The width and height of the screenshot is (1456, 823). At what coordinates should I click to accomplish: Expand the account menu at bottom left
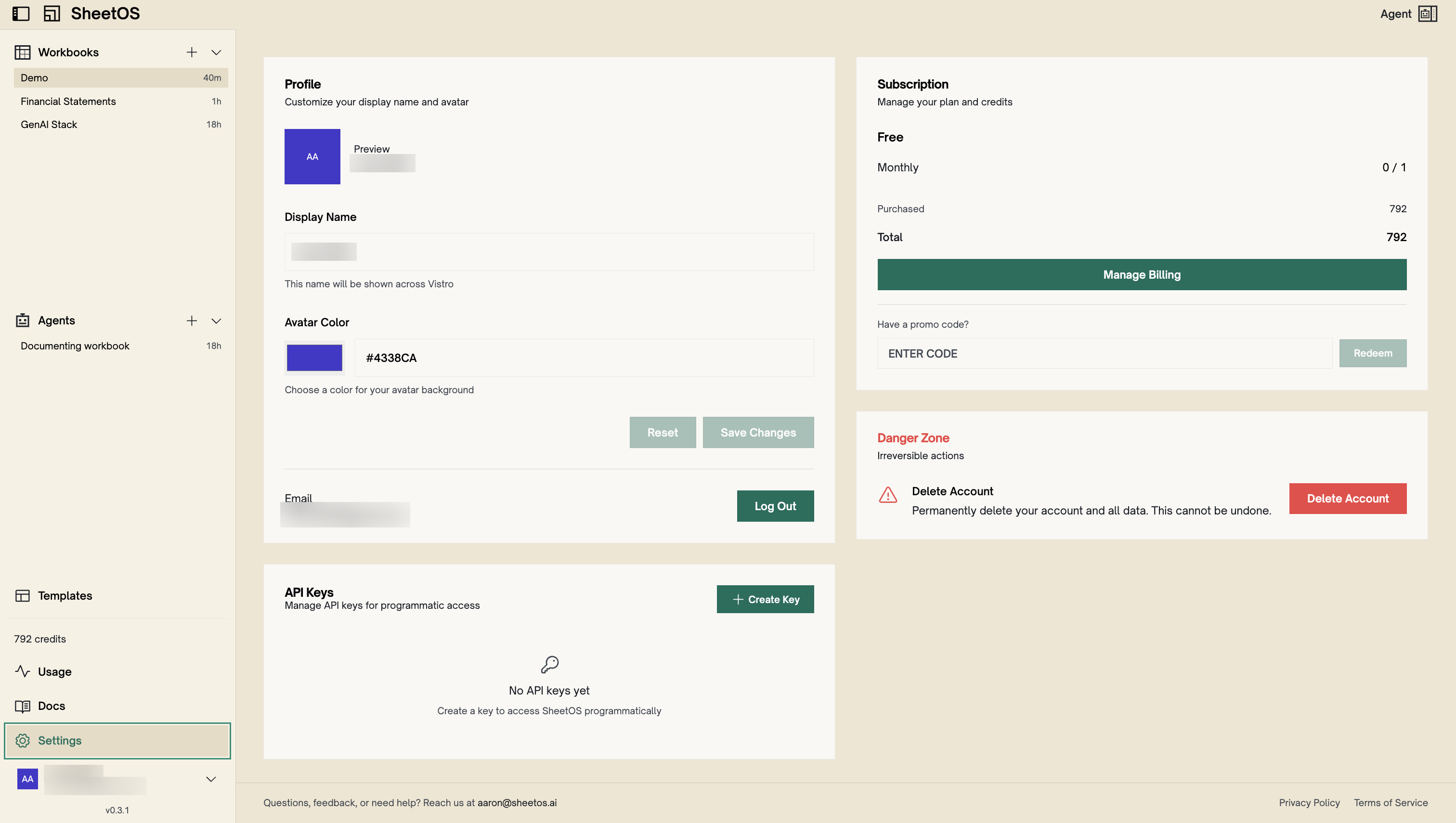(x=211, y=778)
